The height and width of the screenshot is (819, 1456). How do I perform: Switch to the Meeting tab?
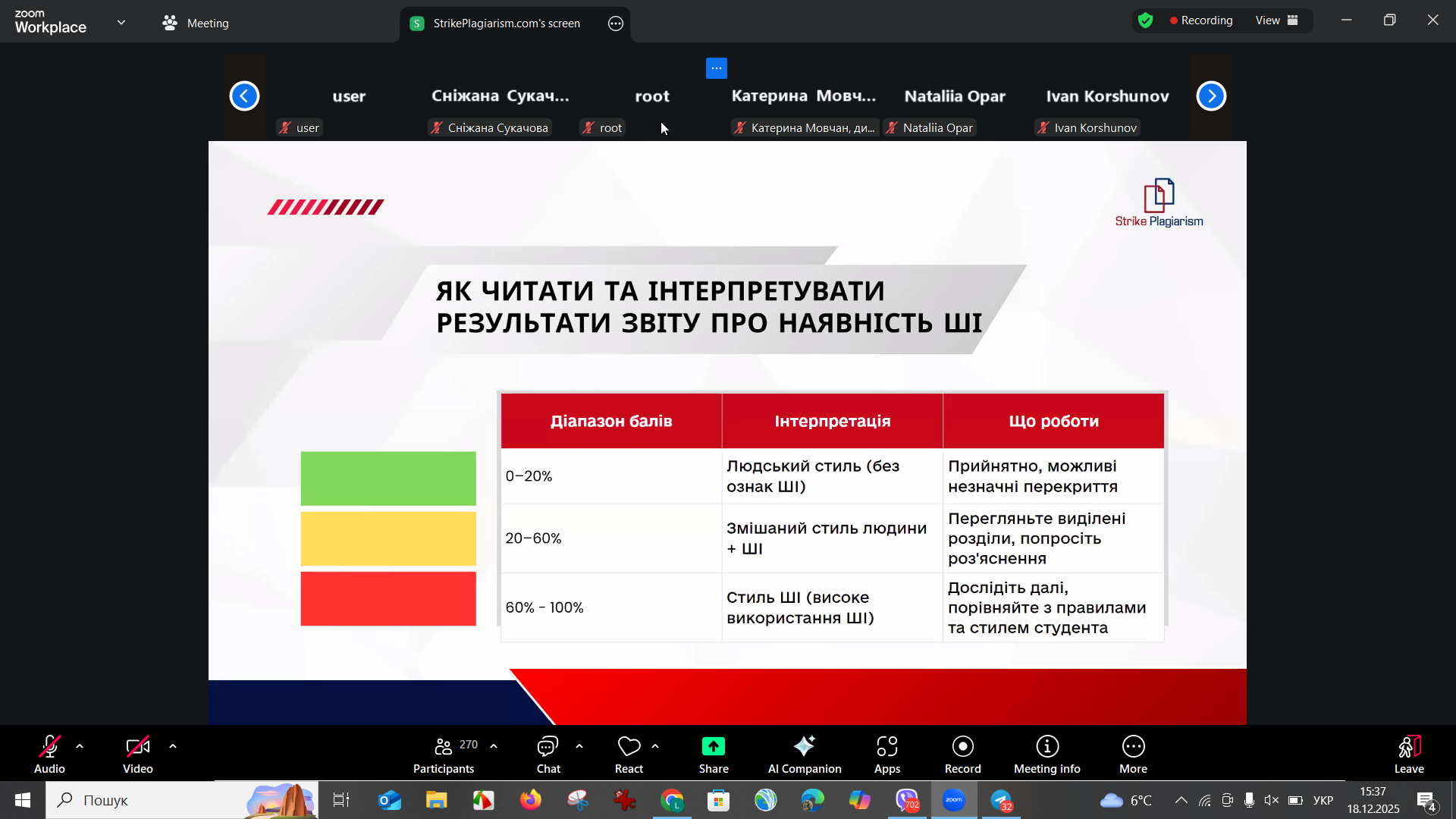196,23
